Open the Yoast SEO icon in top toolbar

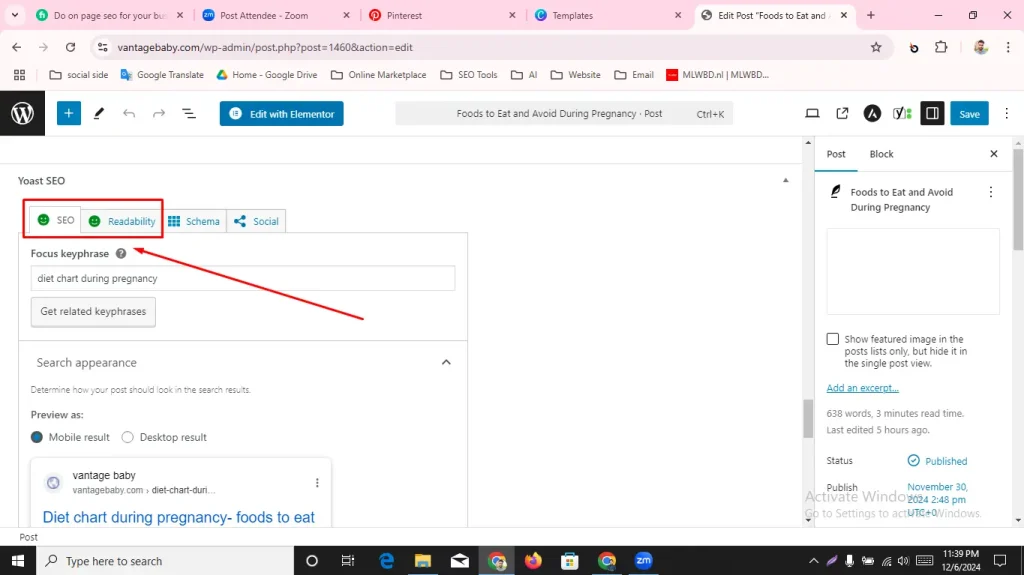(x=901, y=114)
